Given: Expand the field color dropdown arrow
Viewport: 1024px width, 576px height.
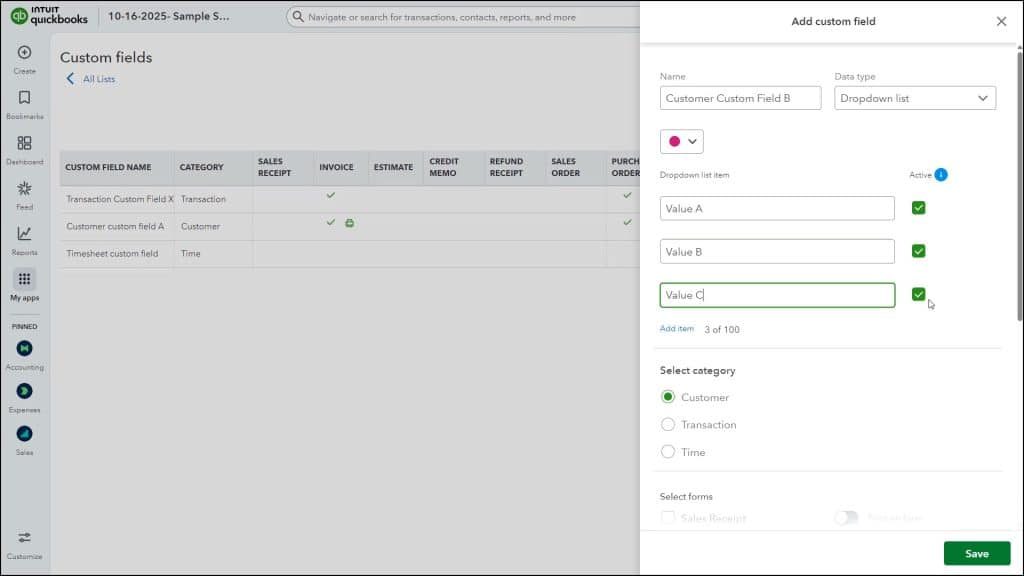Looking at the screenshot, I should click(x=690, y=141).
